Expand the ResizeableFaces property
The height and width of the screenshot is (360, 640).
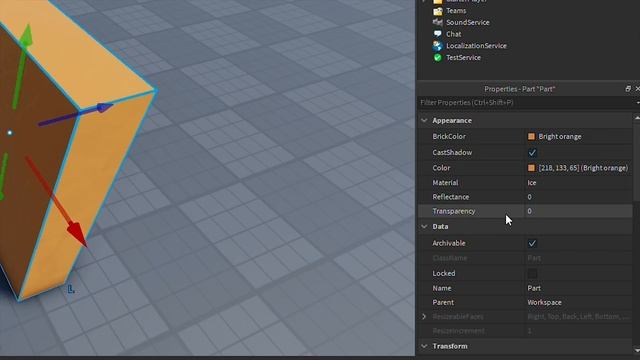tap(424, 317)
